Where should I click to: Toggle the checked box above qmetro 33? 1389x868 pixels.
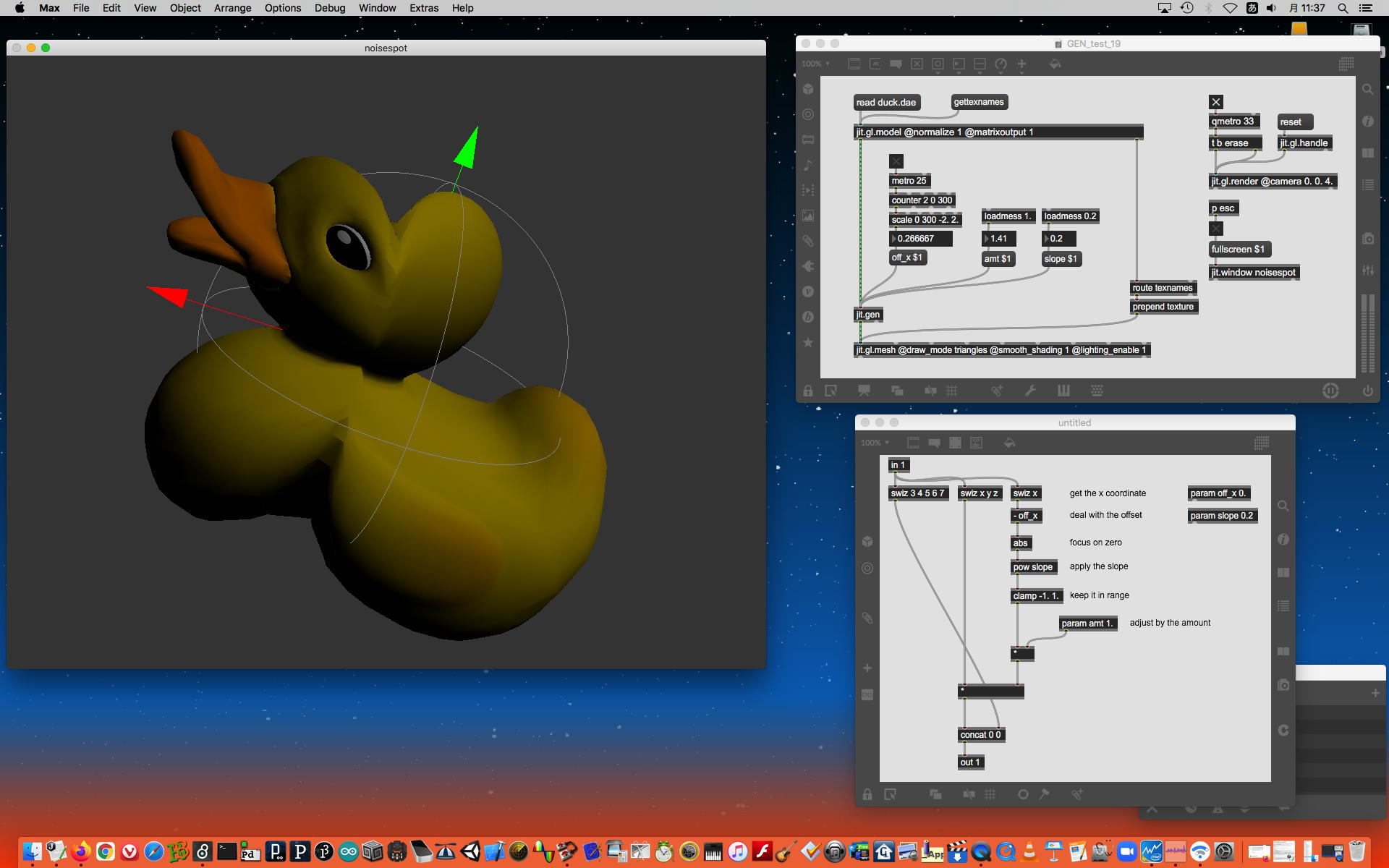coord(1216,102)
